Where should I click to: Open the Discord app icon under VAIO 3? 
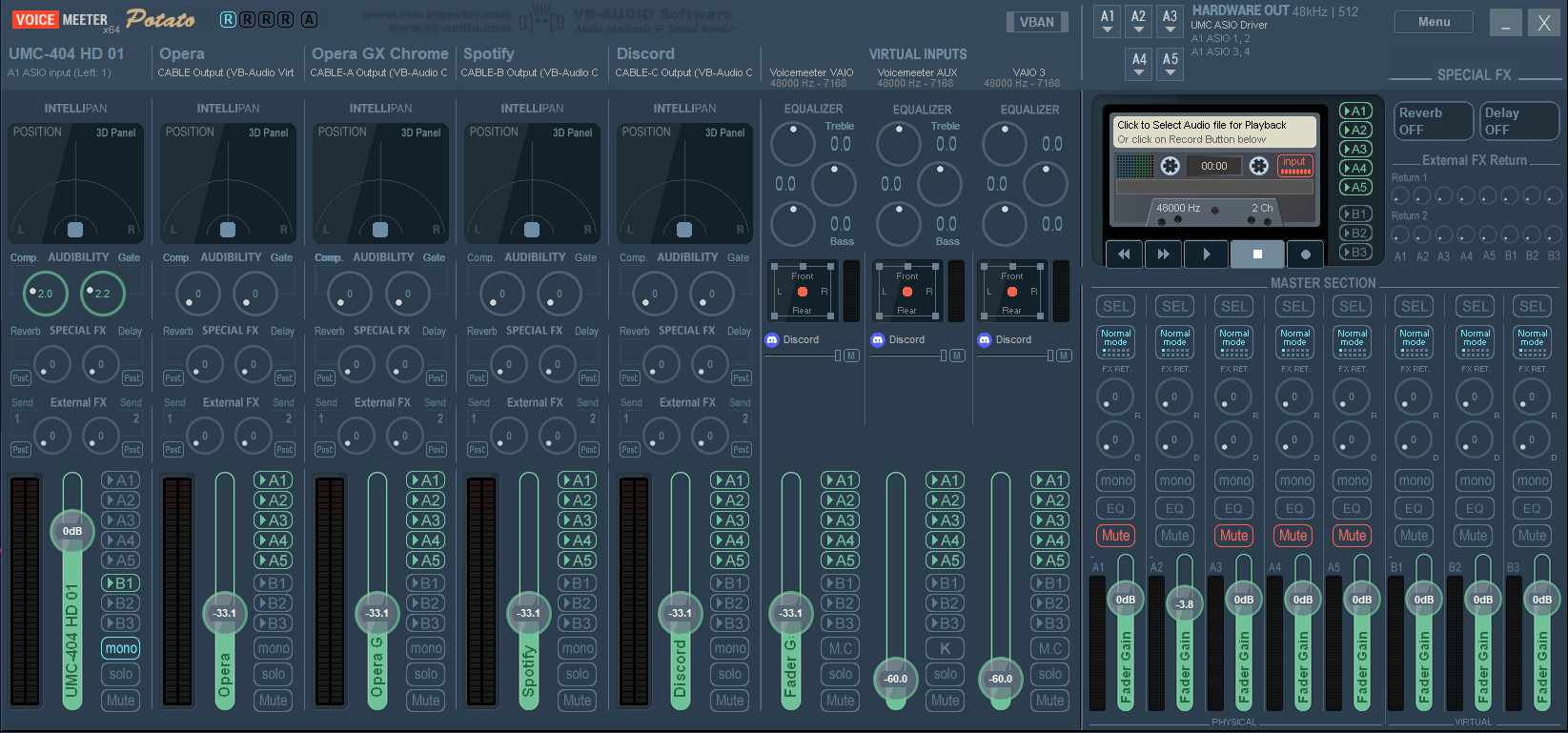tap(985, 339)
